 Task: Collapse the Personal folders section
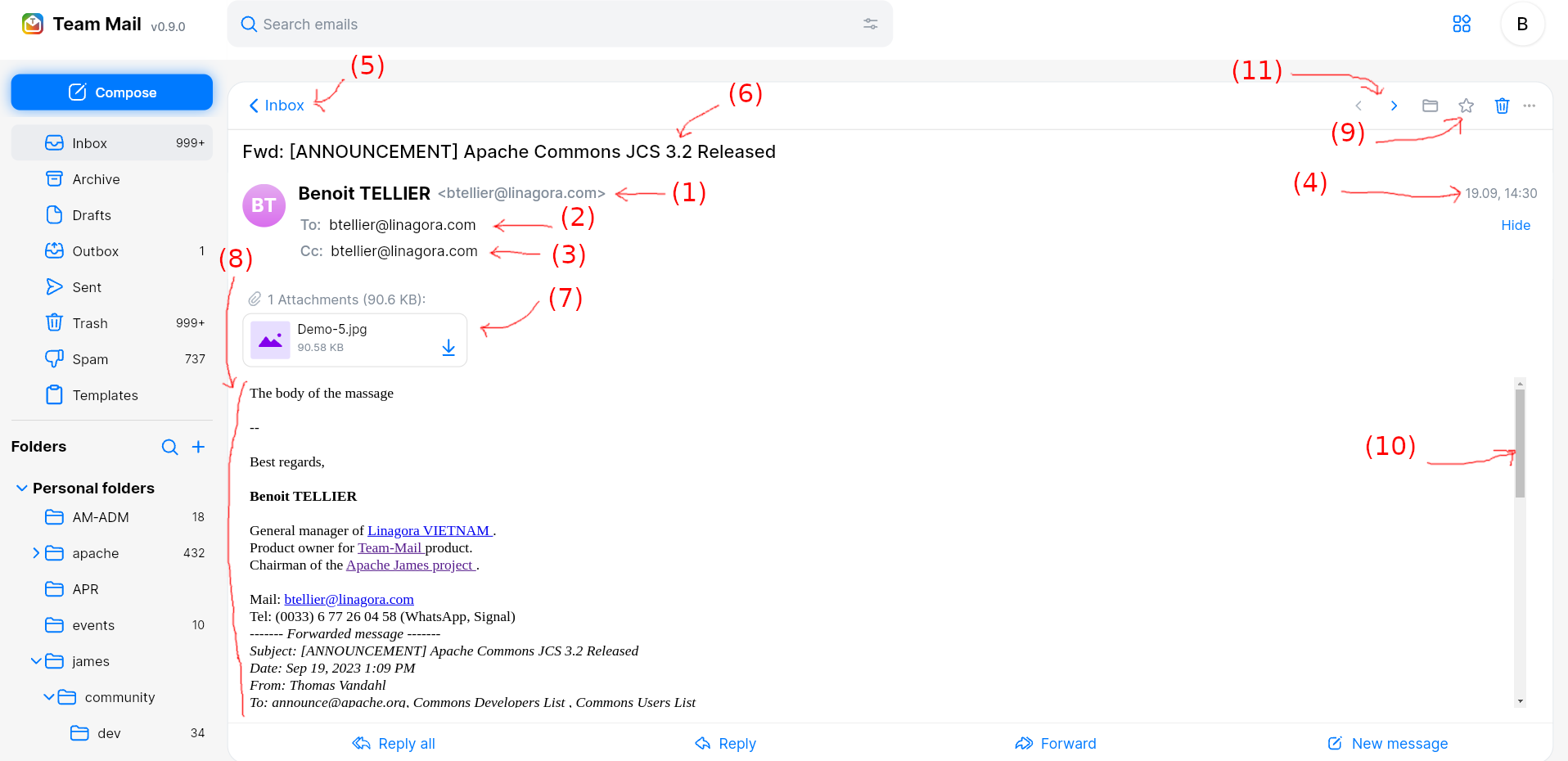(21, 488)
